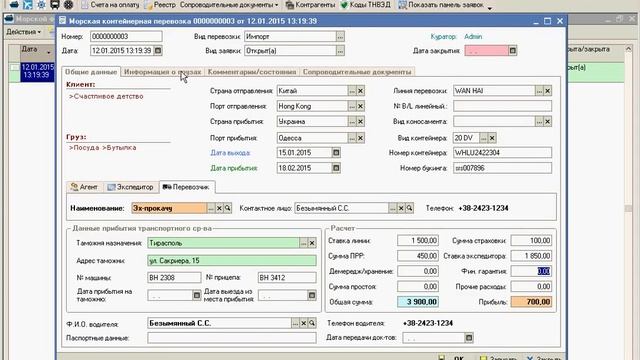Click into the Номер контейнера field
Screen dimensions: 640x360
click(502, 153)
